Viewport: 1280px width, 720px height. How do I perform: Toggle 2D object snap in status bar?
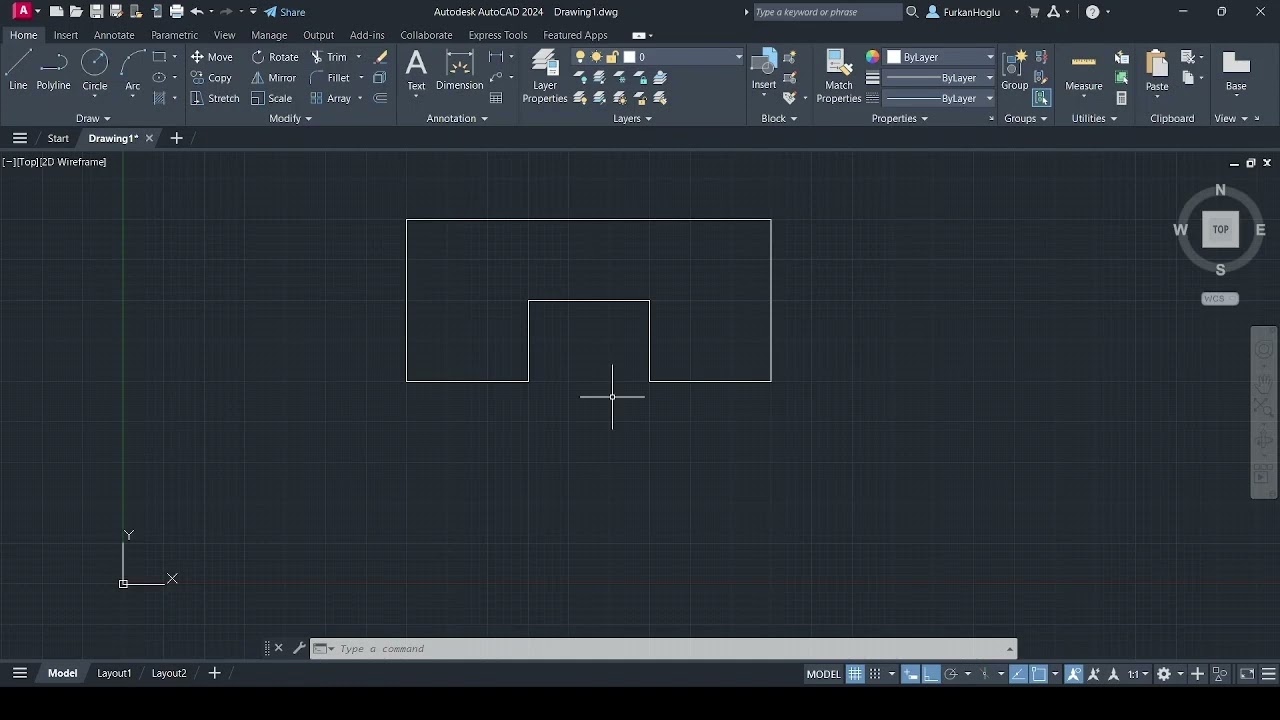(1039, 674)
